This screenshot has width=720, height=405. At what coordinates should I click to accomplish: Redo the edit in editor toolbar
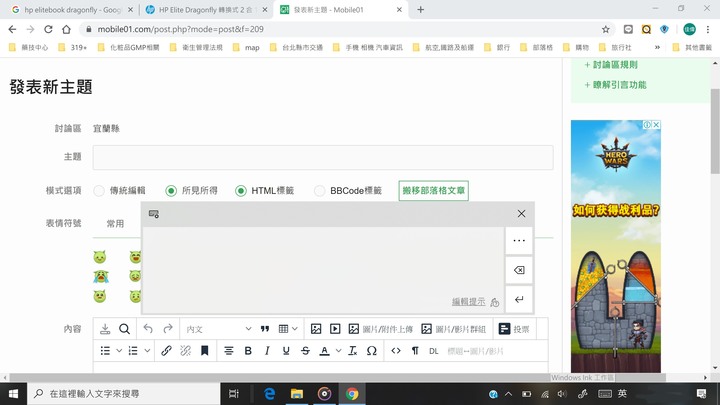tap(168, 329)
